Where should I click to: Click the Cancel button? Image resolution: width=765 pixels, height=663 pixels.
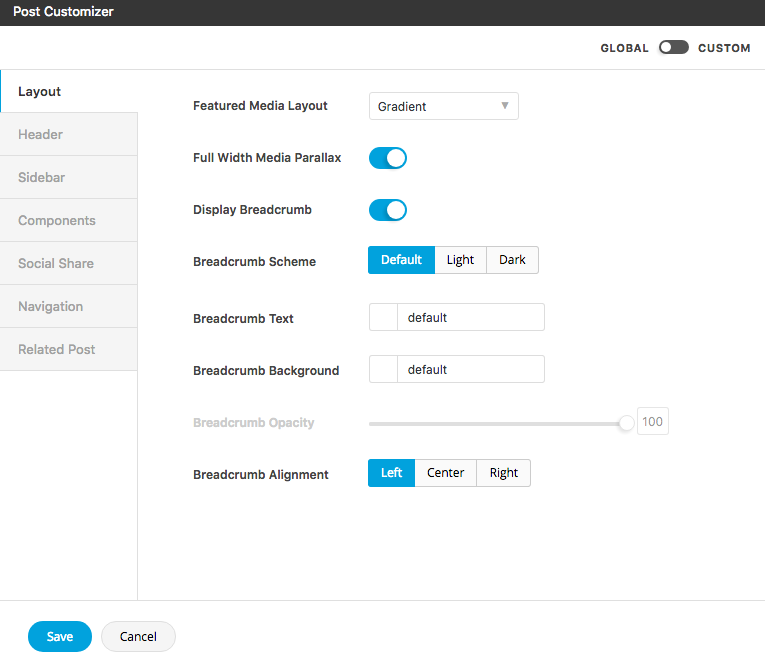(x=138, y=636)
